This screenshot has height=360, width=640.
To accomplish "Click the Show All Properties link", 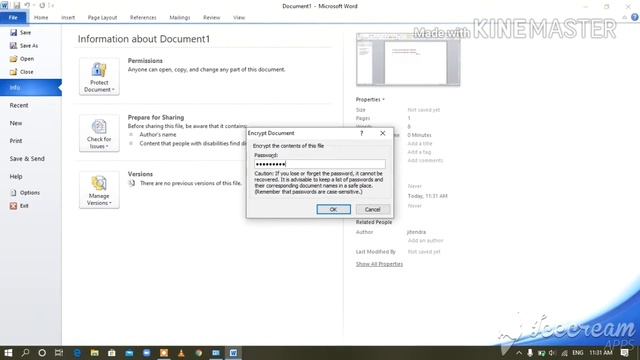I will tap(379, 264).
